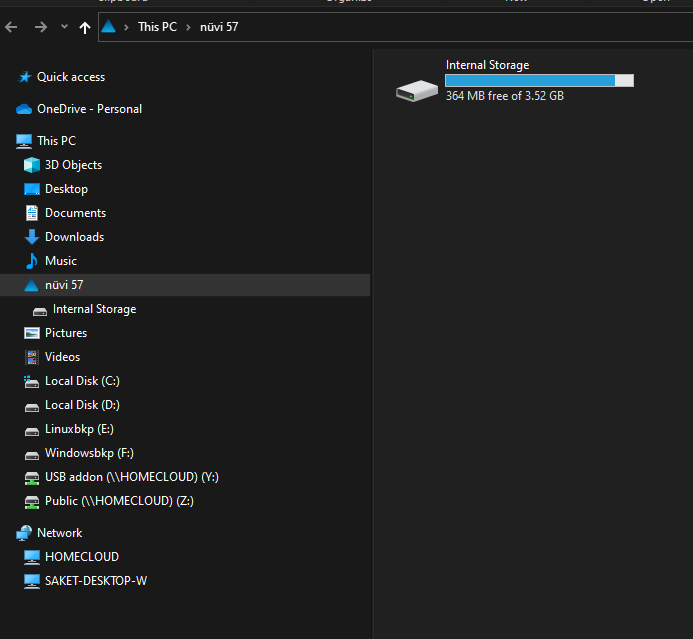The image size is (693, 639).
Task: Open the Network section in sidebar
Action: pos(59,533)
